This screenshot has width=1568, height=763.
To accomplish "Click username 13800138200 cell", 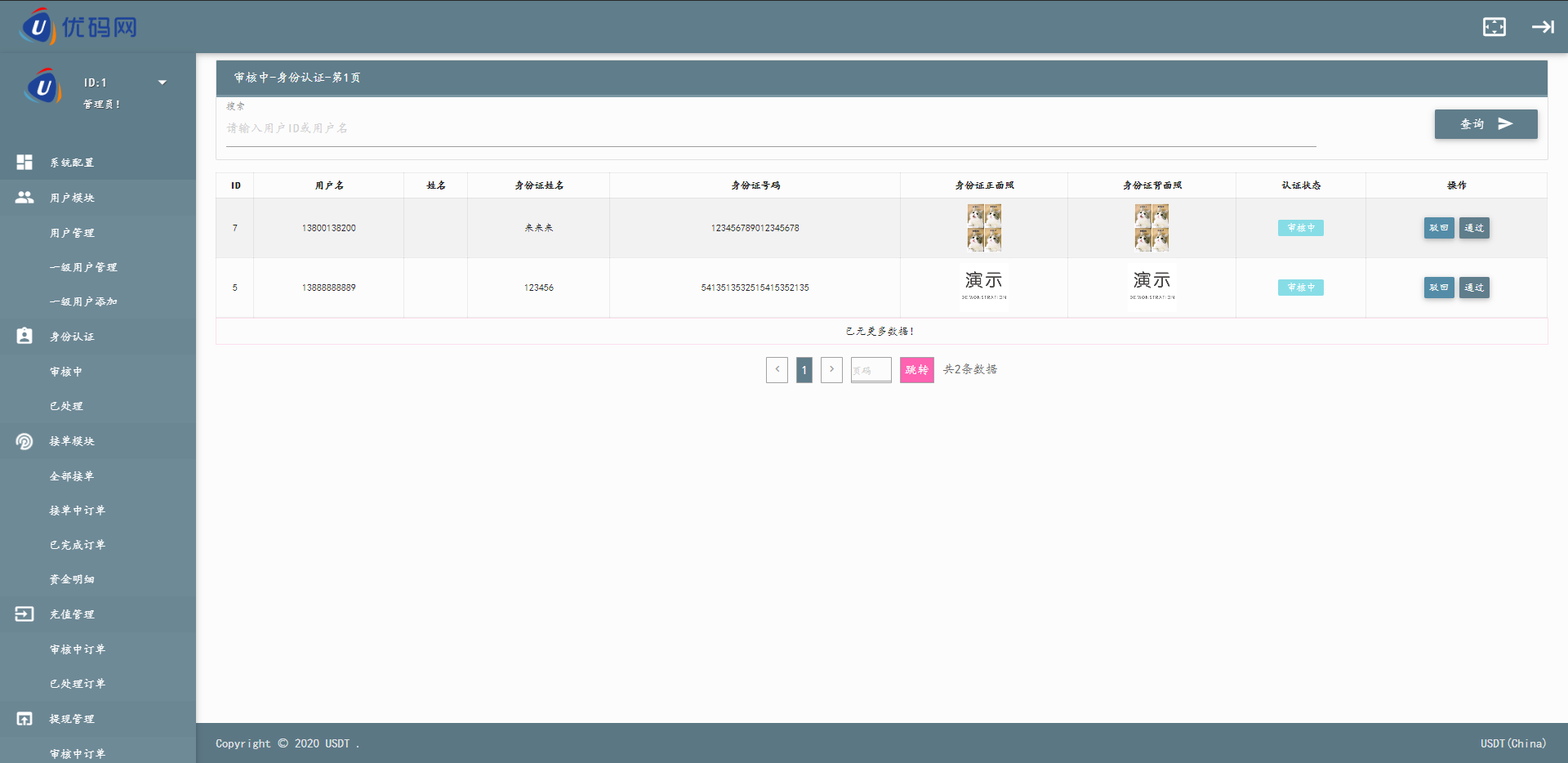I will coord(328,228).
